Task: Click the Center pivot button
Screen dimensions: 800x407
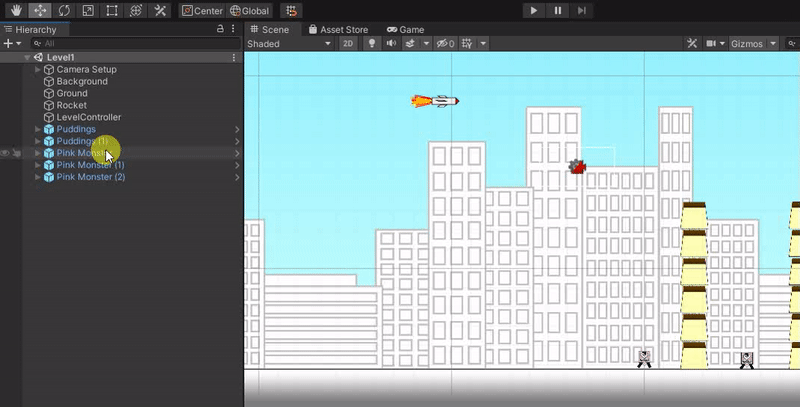Action: (202, 10)
